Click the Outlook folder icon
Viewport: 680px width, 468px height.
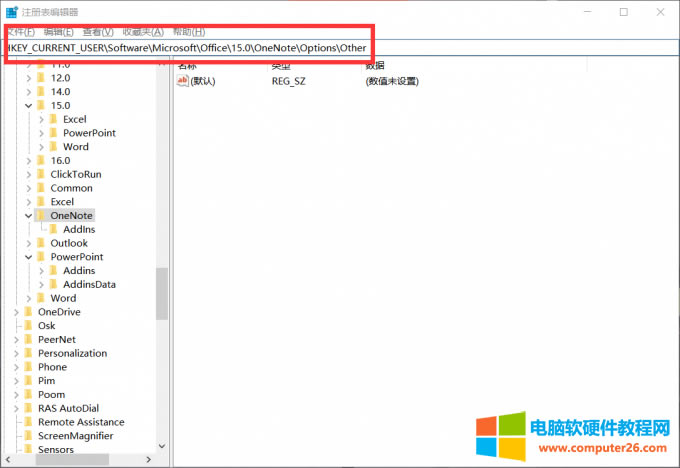41,243
